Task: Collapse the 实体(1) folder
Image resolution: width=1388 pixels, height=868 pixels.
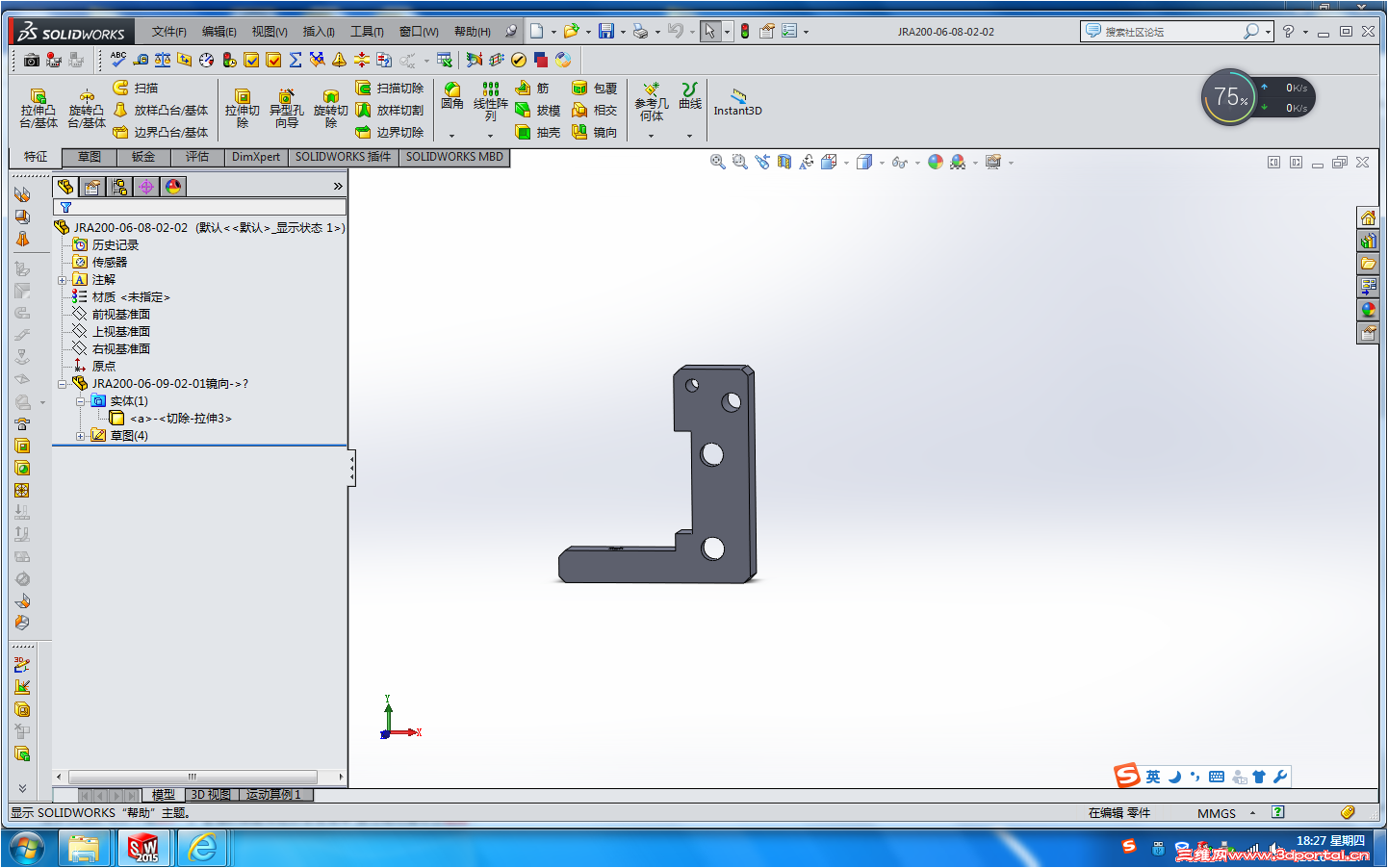Action: [81, 401]
